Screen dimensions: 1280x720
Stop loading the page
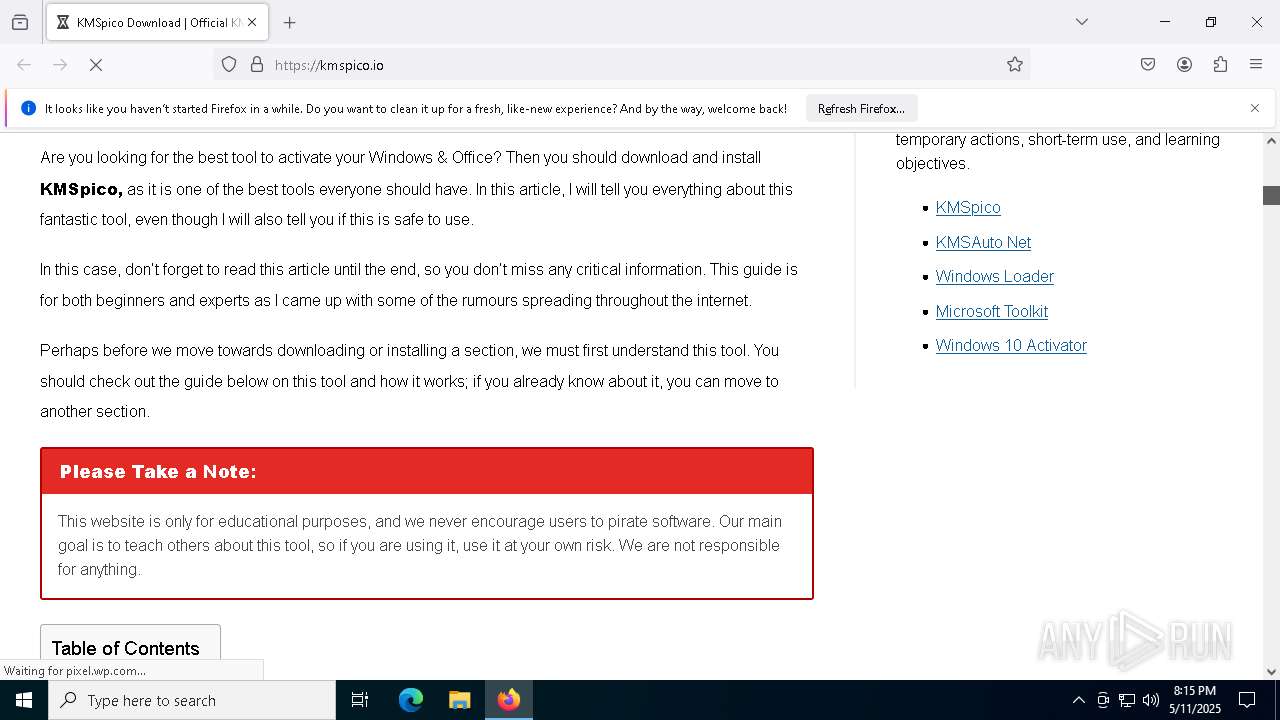(x=96, y=65)
